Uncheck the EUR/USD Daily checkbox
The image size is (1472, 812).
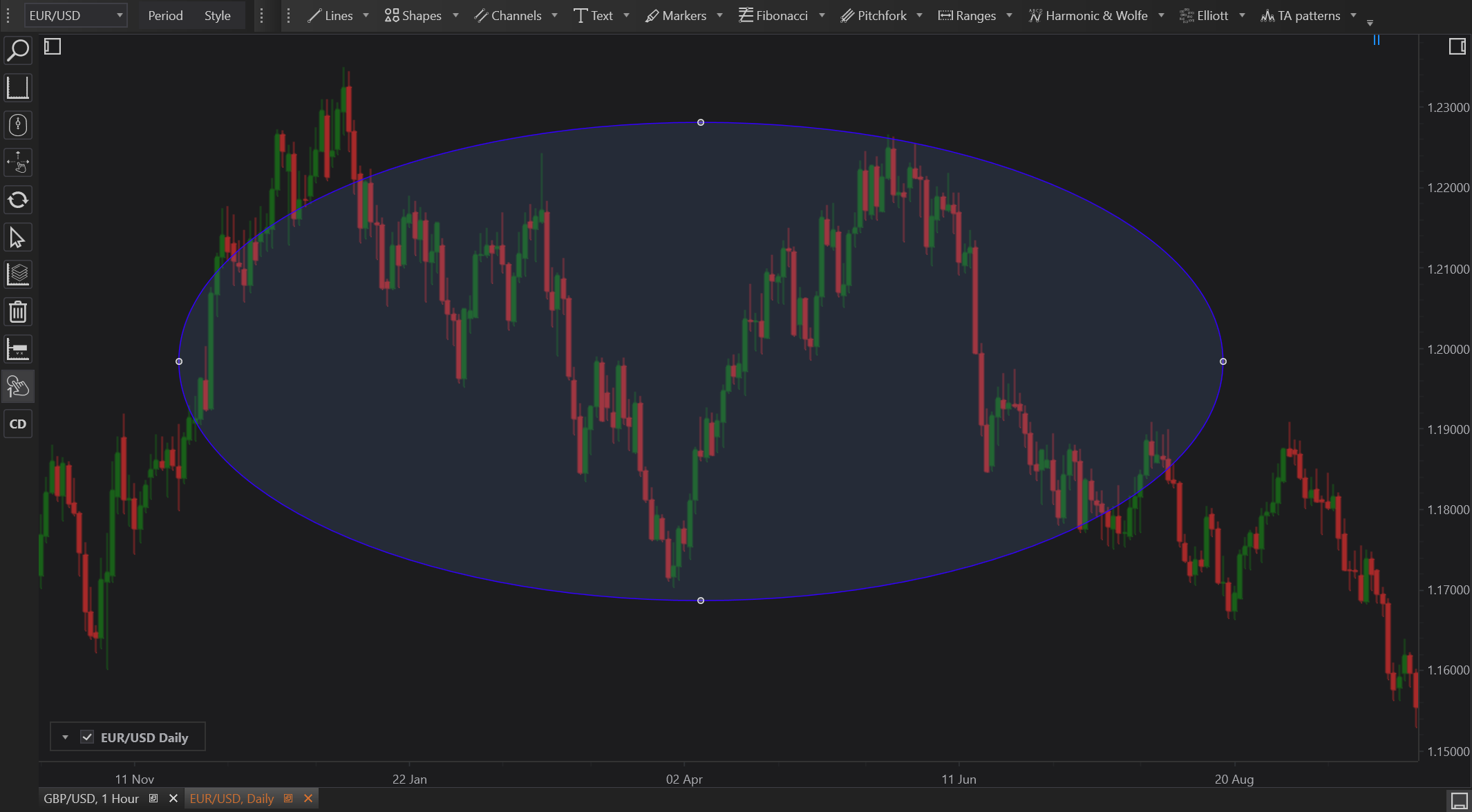point(87,737)
